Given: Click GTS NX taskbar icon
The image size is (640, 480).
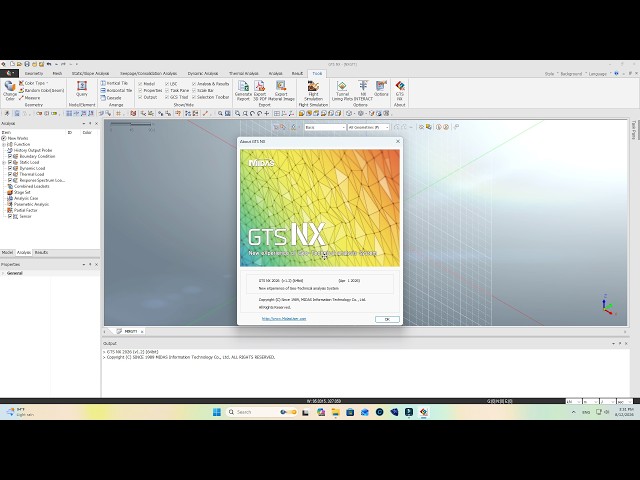Looking at the screenshot, I should coord(424,412).
